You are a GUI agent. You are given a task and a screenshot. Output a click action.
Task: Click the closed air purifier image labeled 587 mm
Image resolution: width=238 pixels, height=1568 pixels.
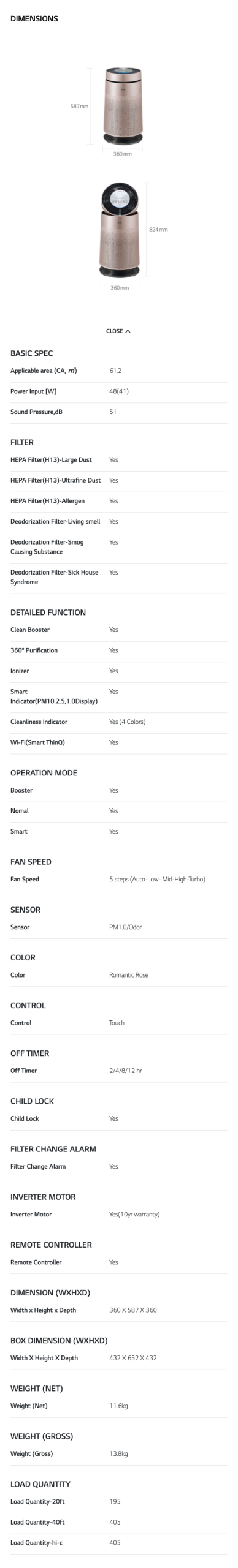[123, 106]
